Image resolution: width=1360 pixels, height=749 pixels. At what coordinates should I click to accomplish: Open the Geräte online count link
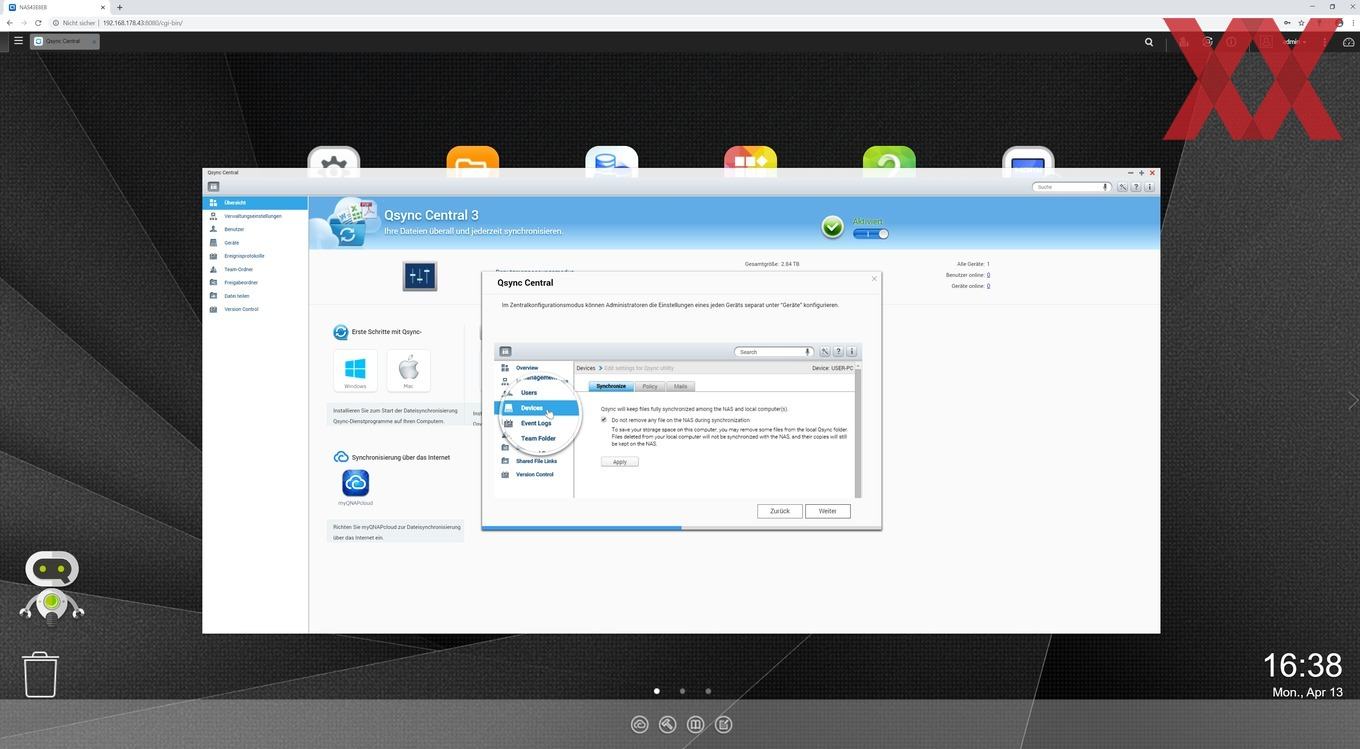click(x=988, y=286)
